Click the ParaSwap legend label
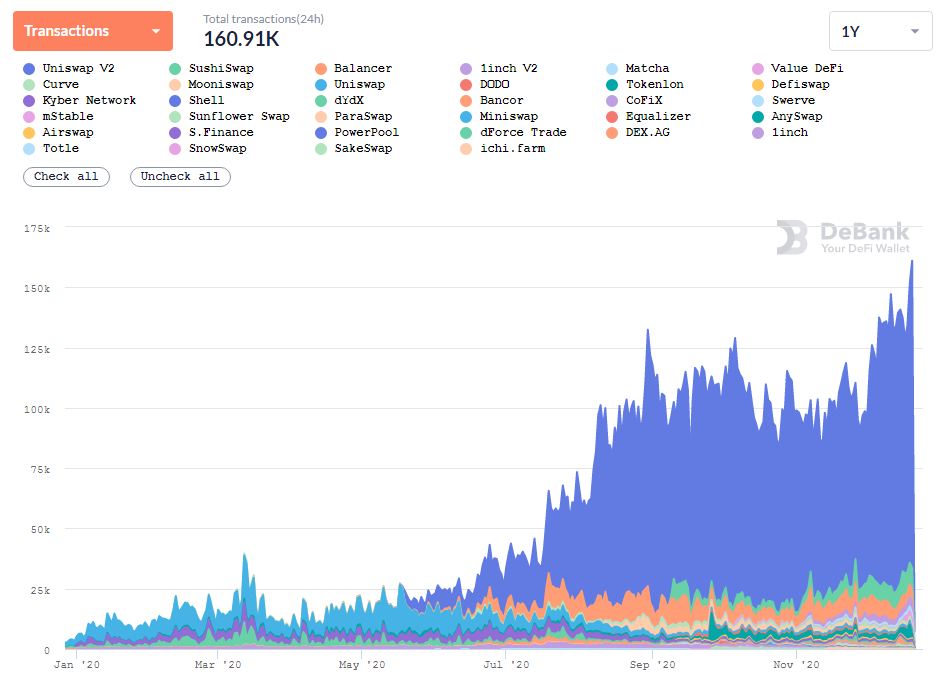Image resolution: width=941 pixels, height=693 pixels. (363, 116)
